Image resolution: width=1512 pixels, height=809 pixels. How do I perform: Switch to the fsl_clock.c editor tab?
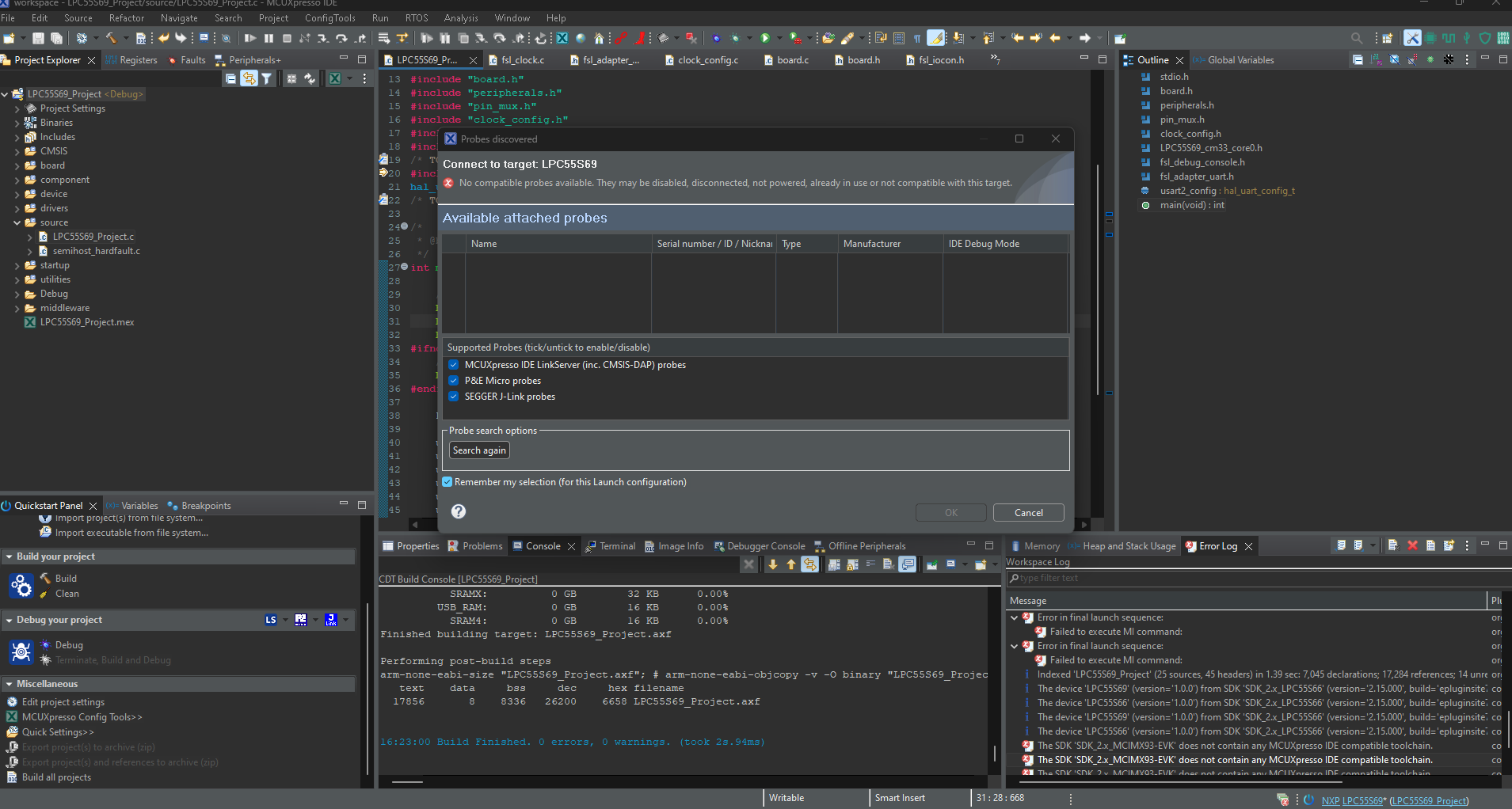[x=516, y=60]
